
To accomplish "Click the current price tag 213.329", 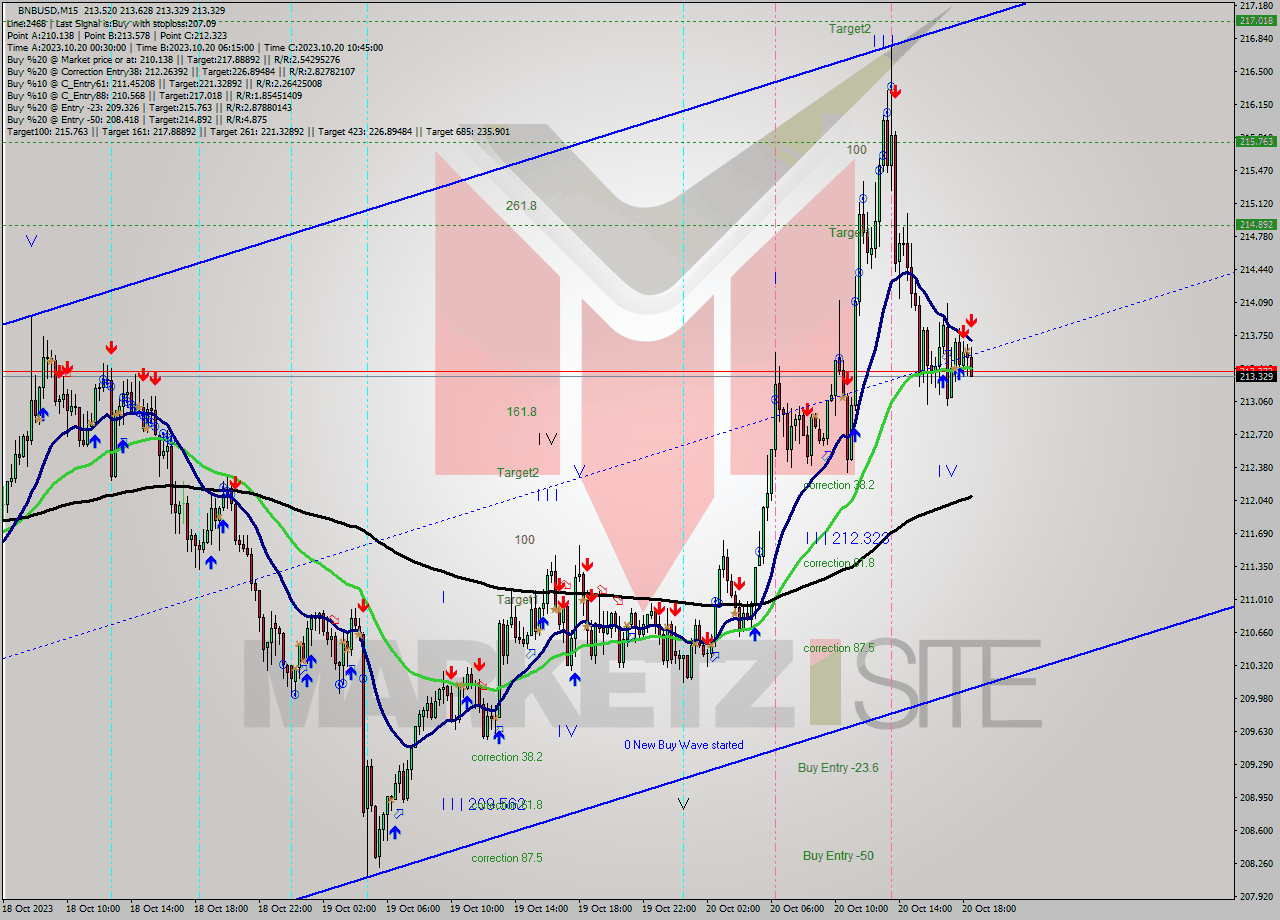I will click(1255, 376).
